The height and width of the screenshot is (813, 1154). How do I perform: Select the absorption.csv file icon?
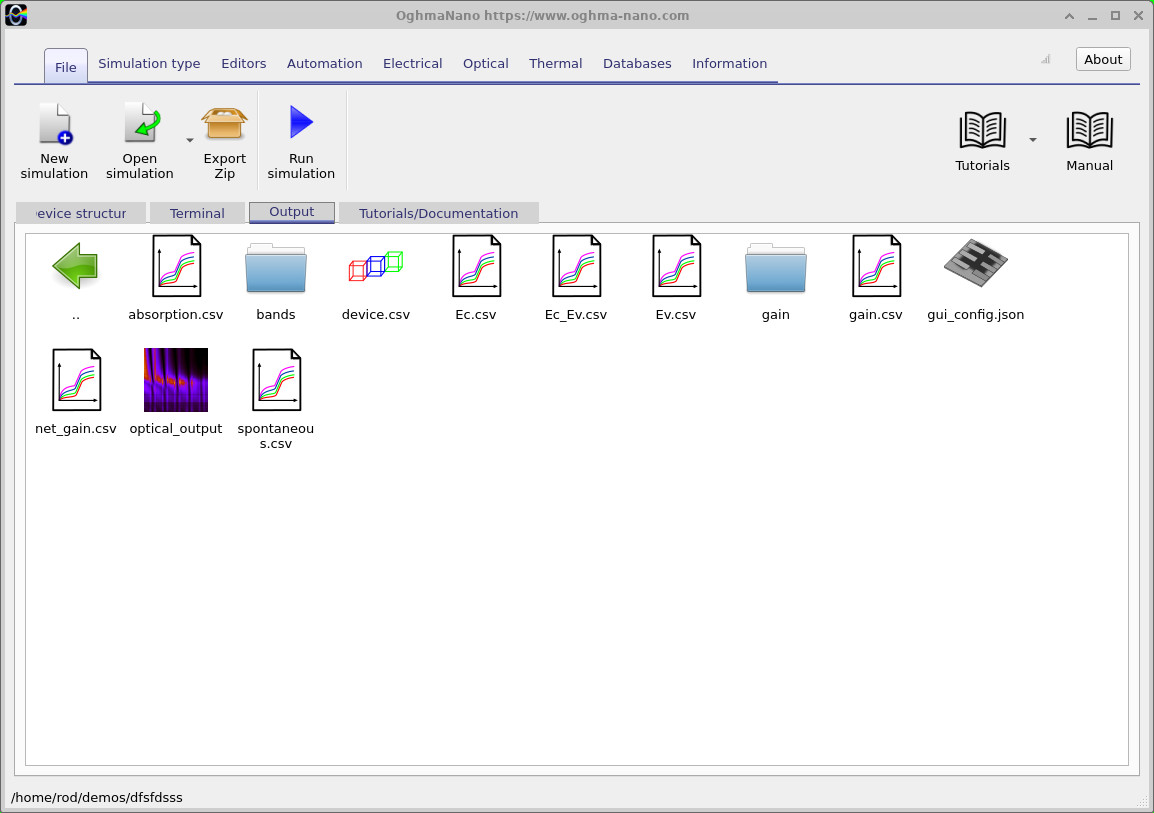click(x=176, y=266)
